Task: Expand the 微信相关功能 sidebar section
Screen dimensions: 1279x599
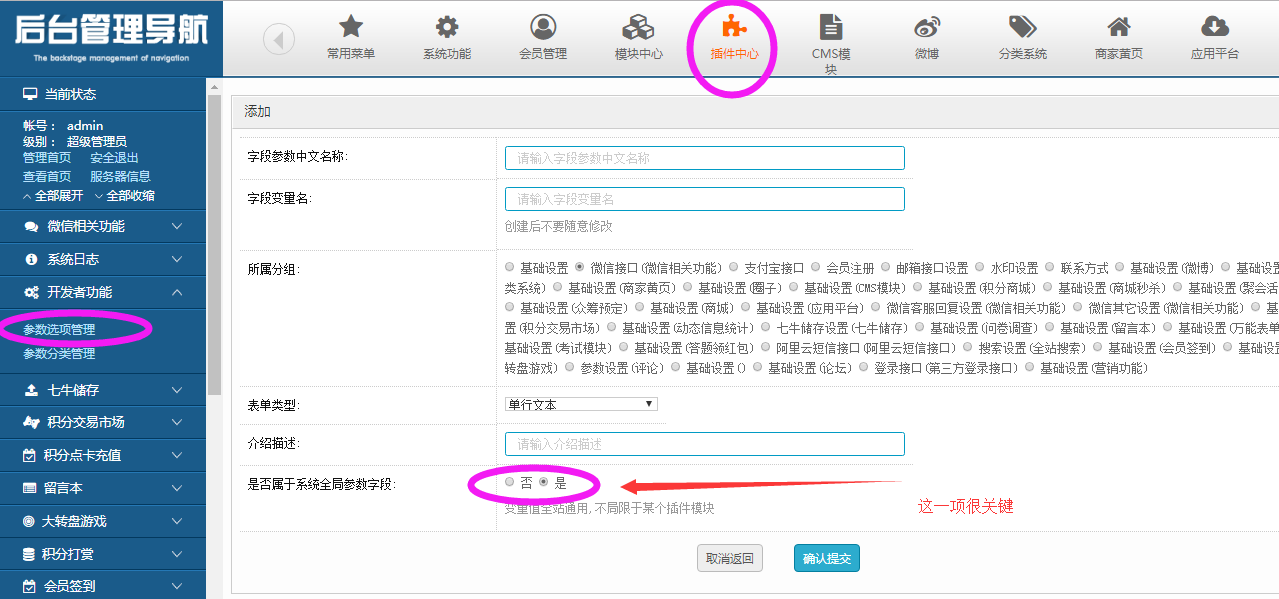Action: [103, 226]
